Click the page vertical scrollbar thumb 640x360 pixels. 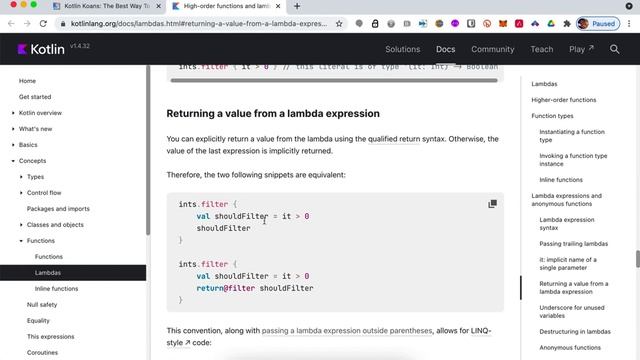pyautogui.click(x=638, y=259)
